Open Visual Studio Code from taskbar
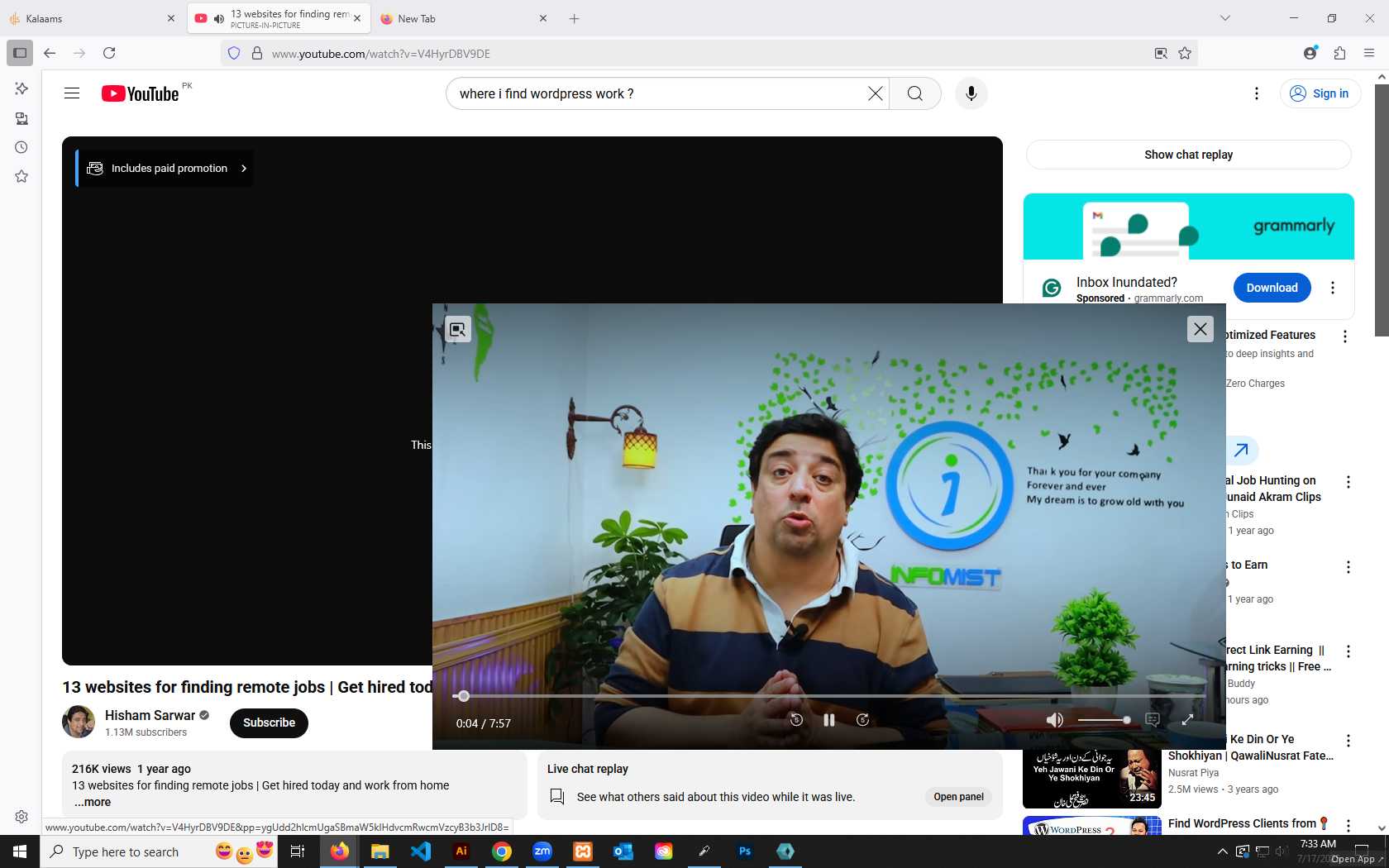The image size is (1389, 868). (x=421, y=851)
